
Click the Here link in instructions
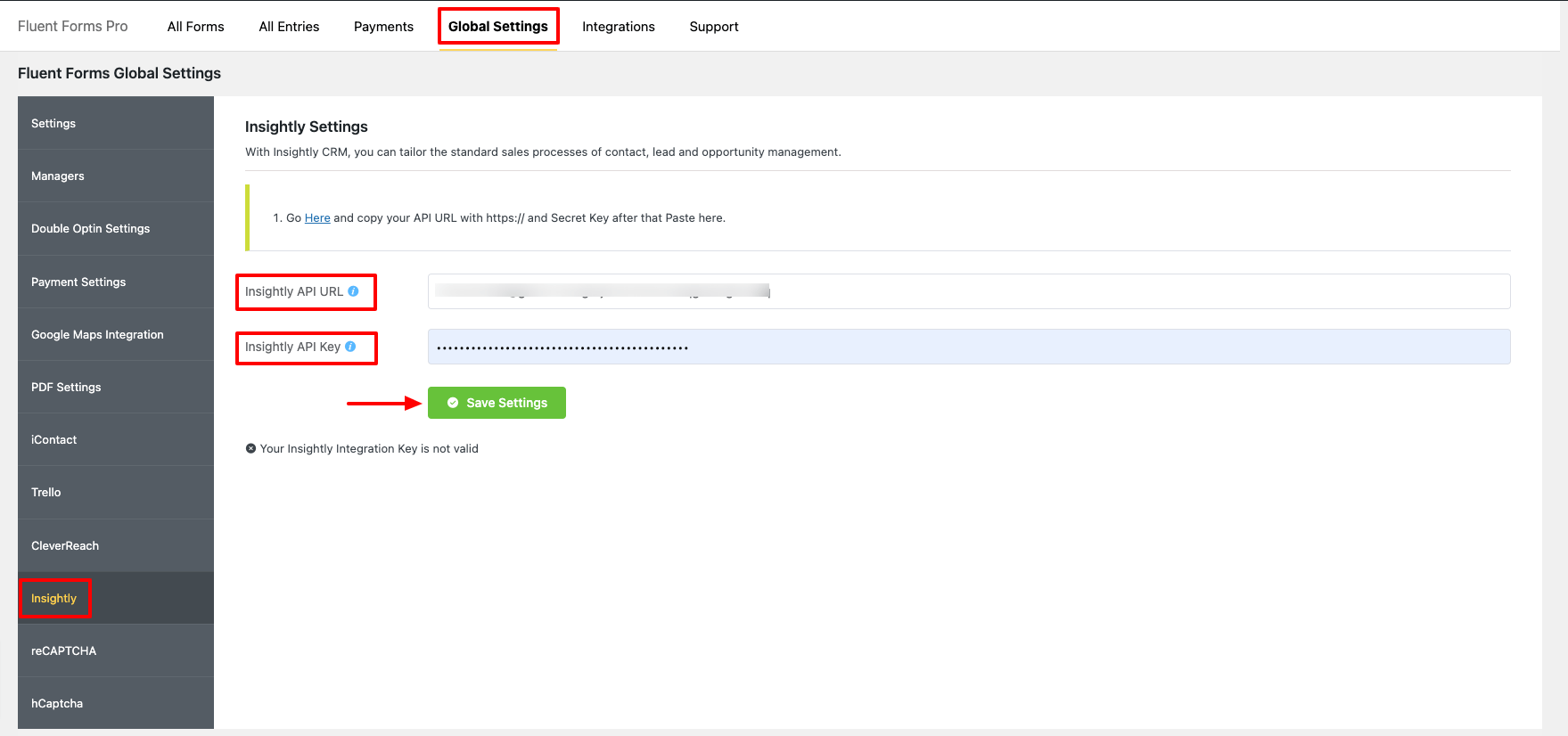(x=317, y=218)
